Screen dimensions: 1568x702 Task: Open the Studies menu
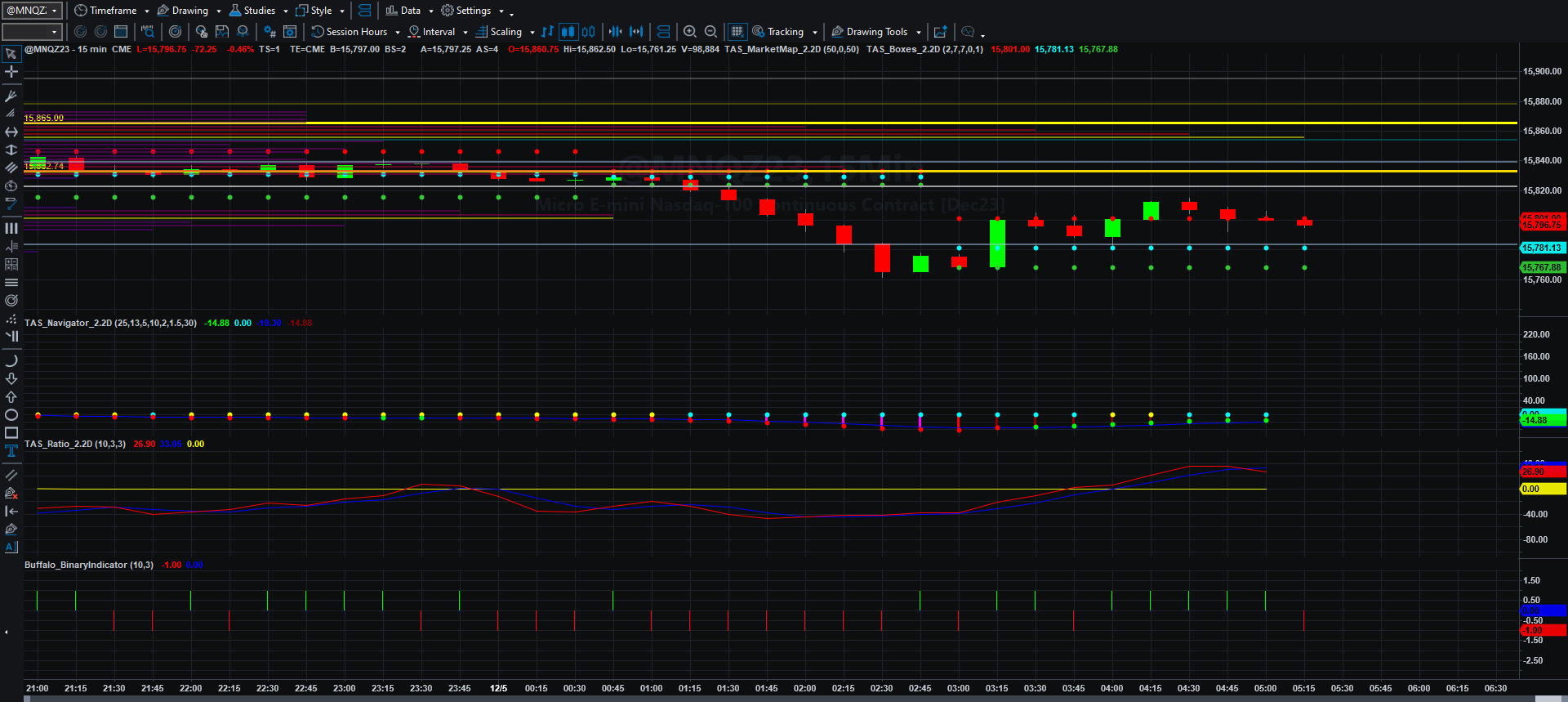pos(258,11)
